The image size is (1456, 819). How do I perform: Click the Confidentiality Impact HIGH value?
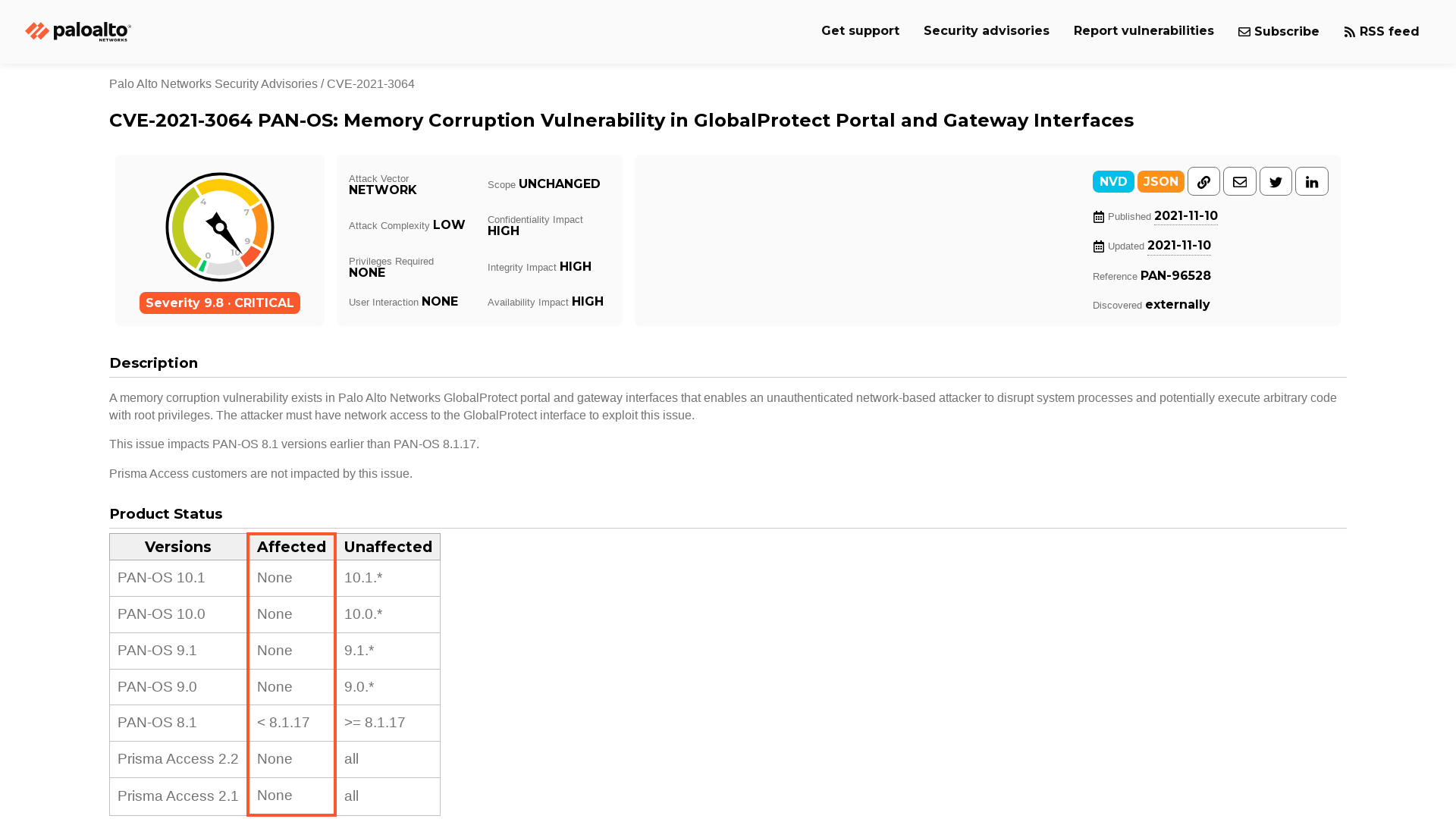[504, 231]
